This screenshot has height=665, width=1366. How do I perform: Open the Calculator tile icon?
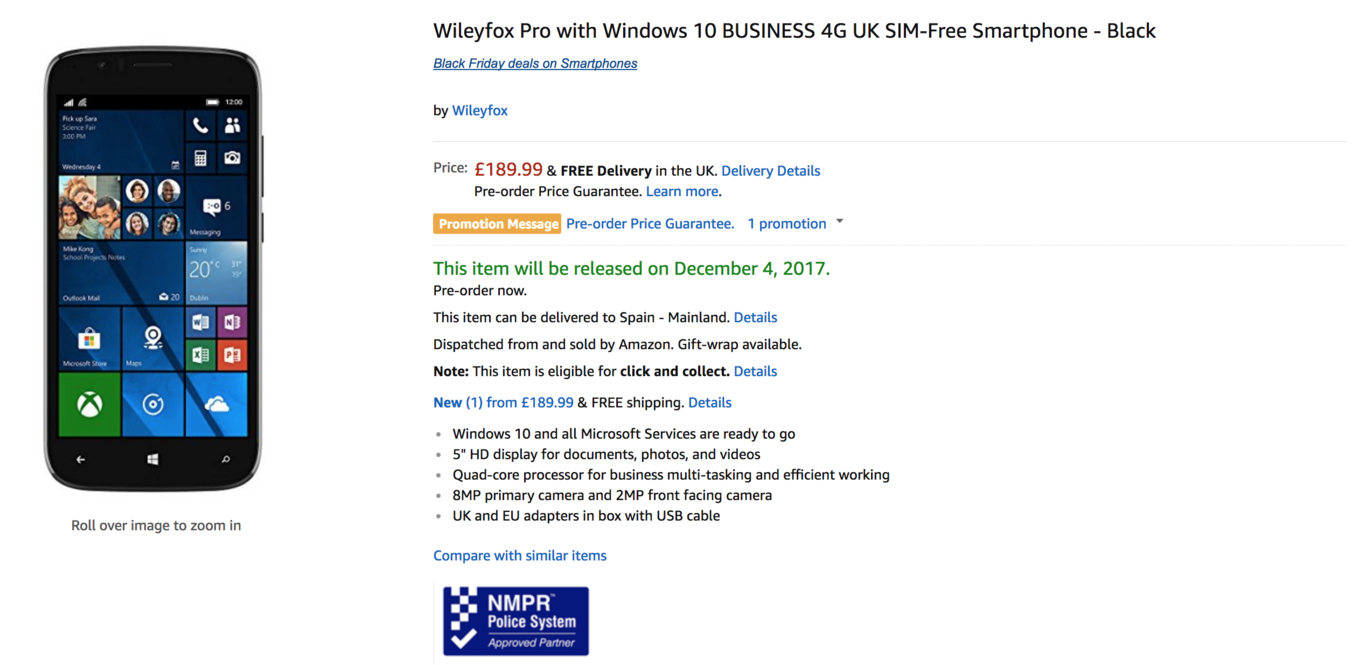203,156
